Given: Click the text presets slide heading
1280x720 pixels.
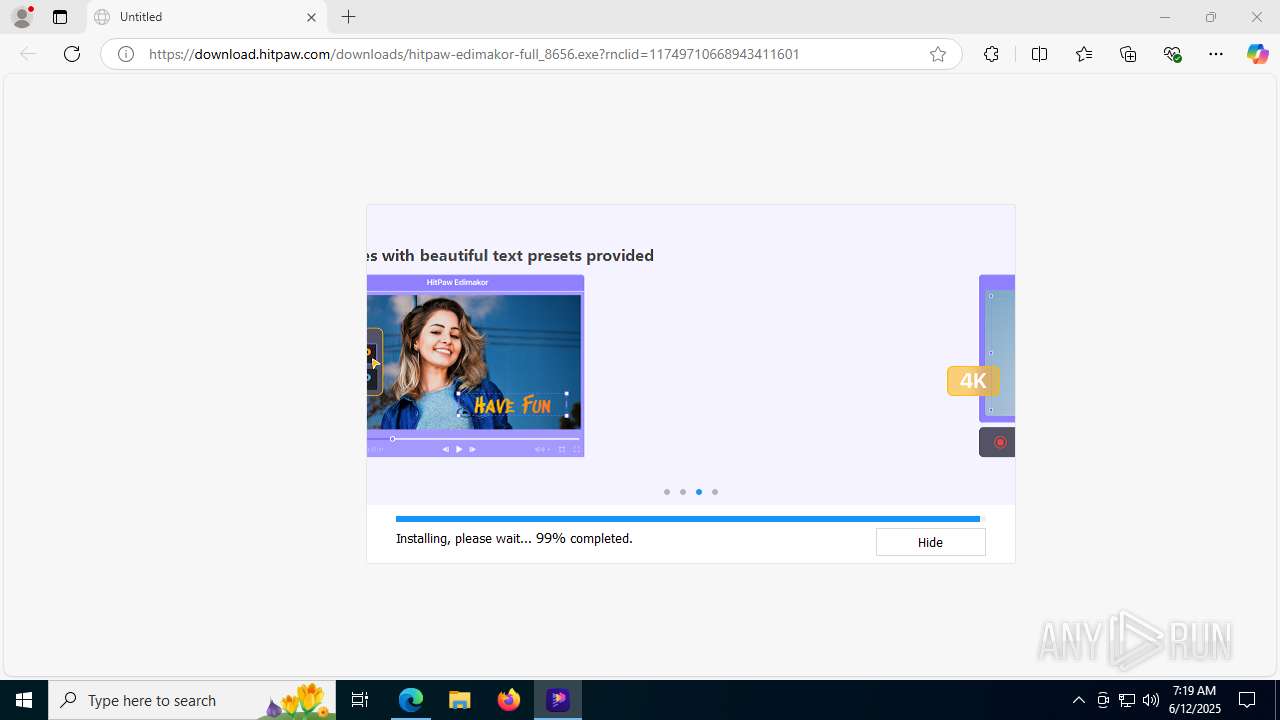Looking at the screenshot, I should pyautogui.click(x=511, y=256).
